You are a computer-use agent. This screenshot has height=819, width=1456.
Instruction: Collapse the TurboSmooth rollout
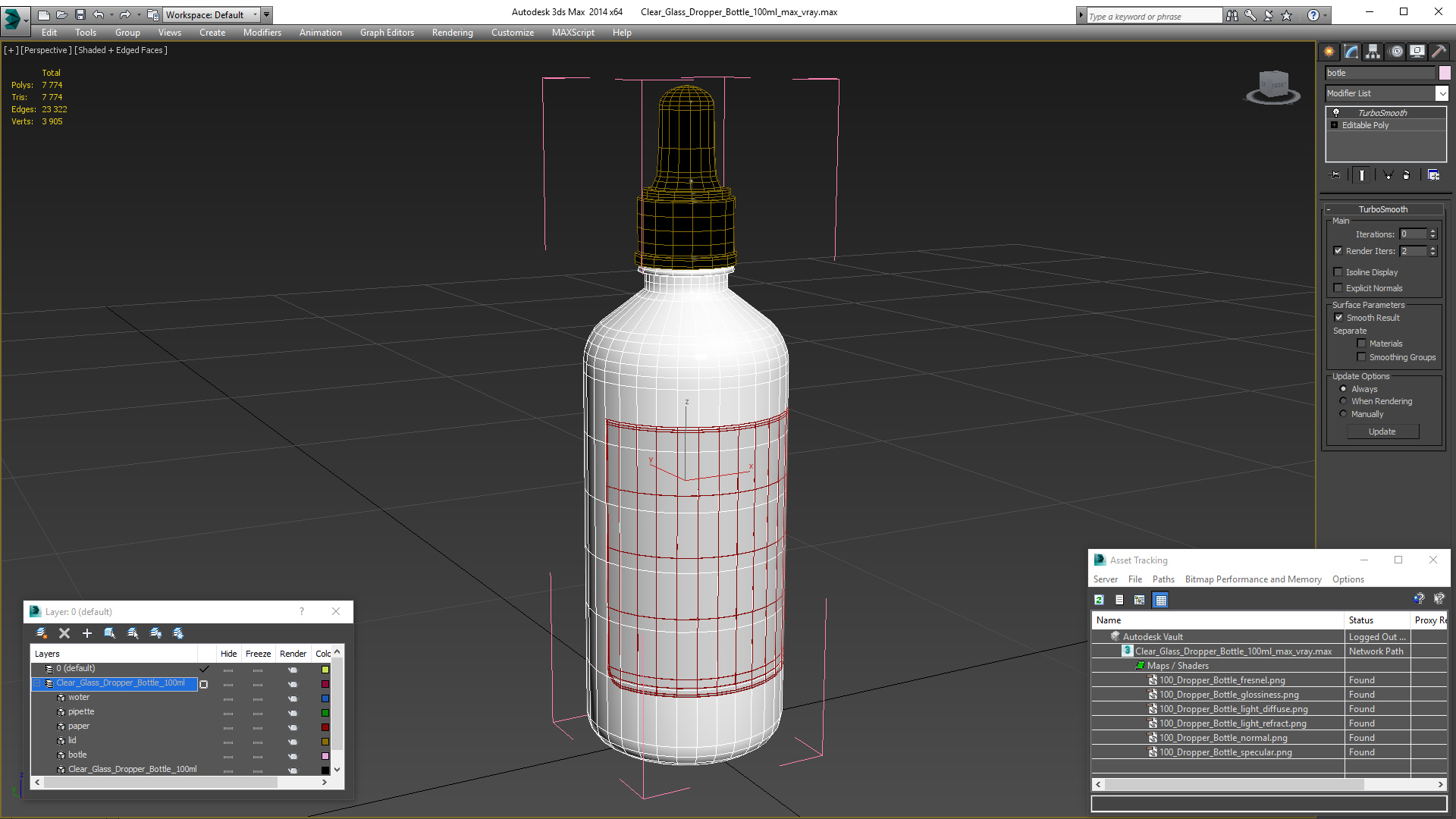pos(1329,209)
